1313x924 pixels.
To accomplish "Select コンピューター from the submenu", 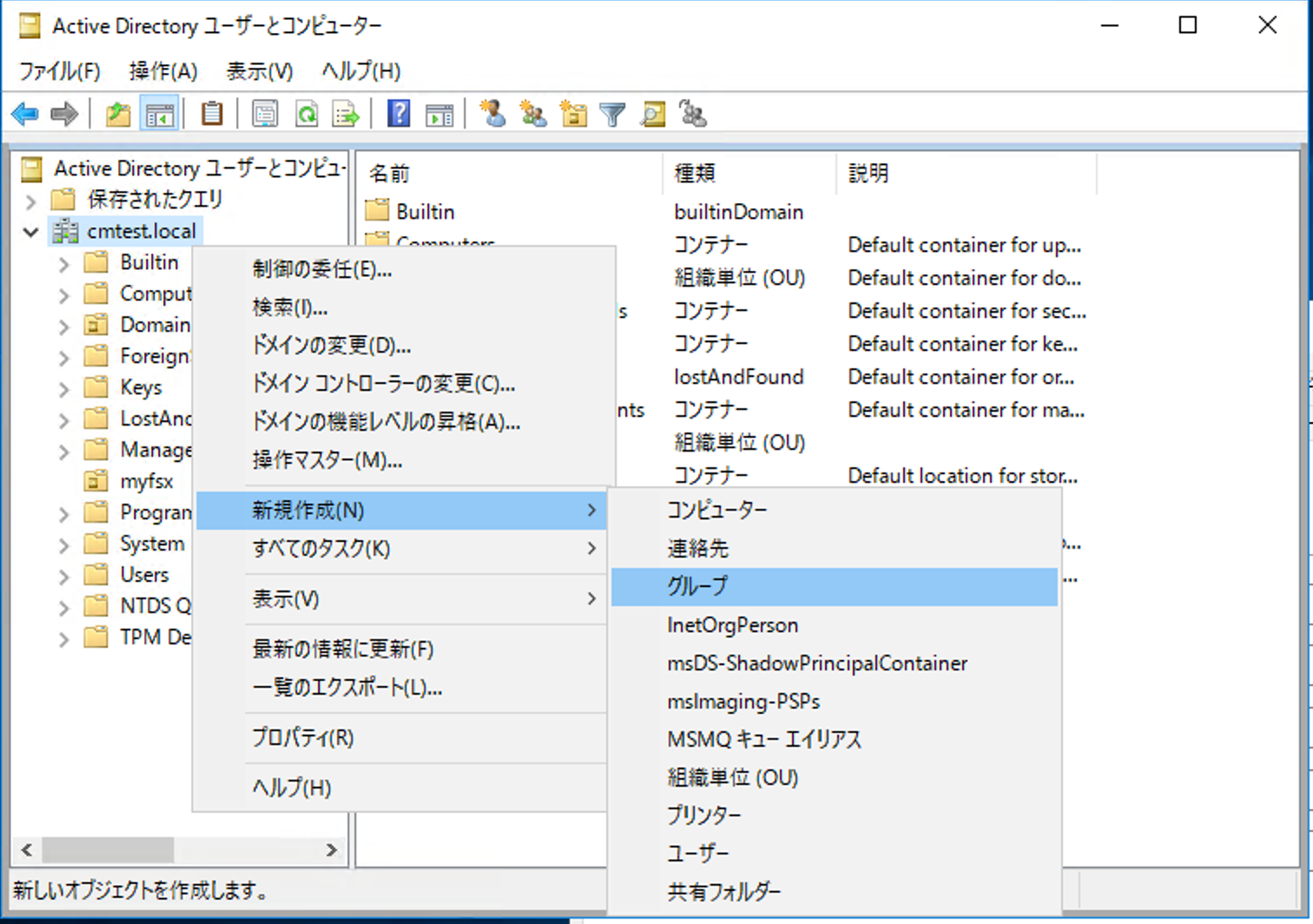I will (x=835, y=510).
